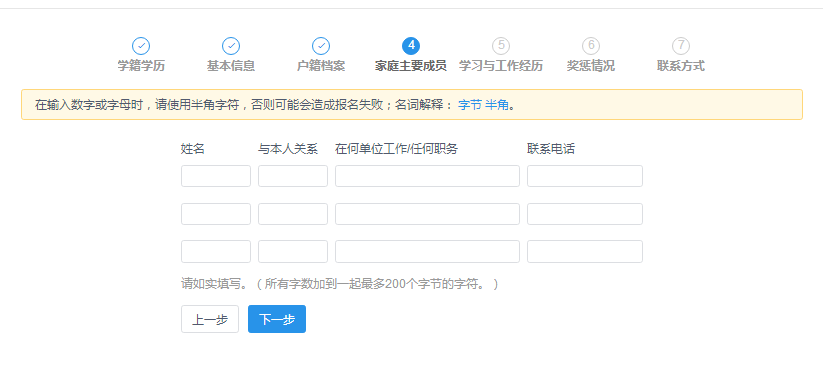Focus the second row 姓名 field
823x372 pixels.
[x=216, y=214]
